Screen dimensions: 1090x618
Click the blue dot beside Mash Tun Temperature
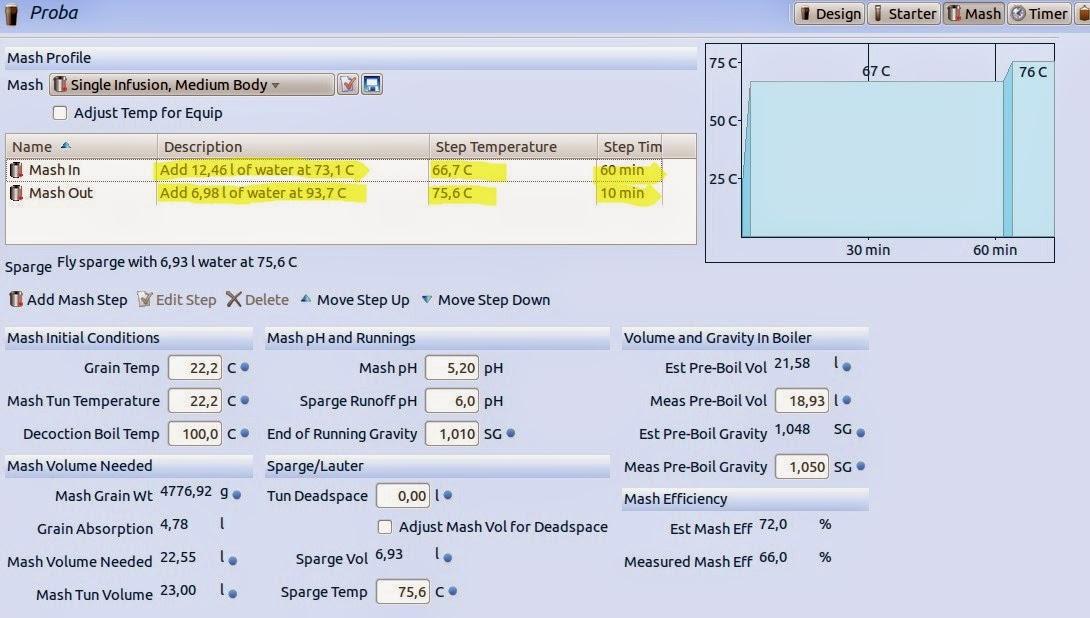point(245,400)
